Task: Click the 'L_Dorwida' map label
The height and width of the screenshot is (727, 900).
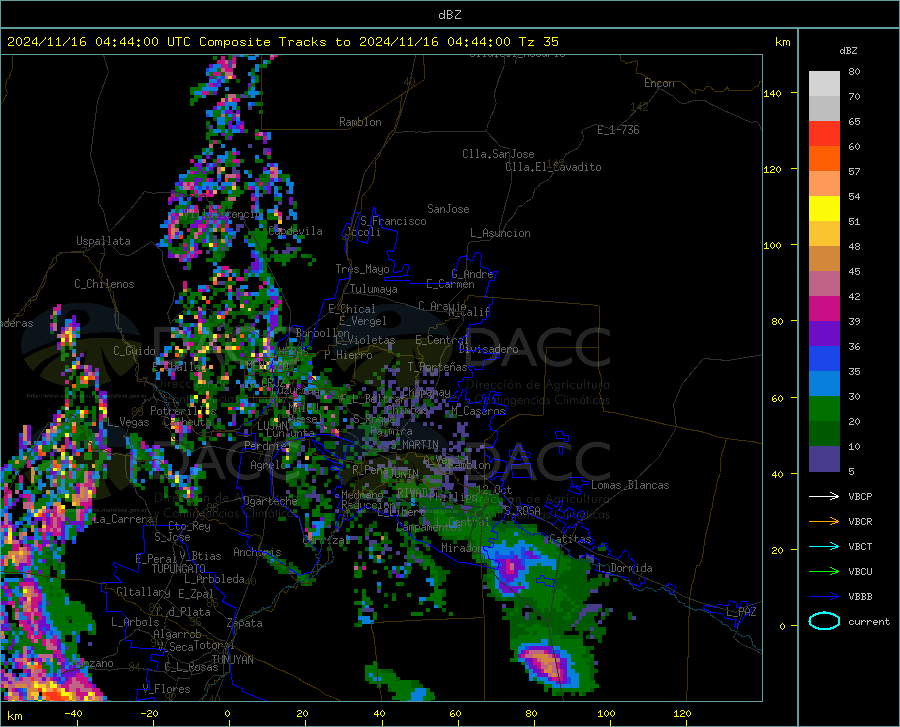Action: click(x=625, y=568)
